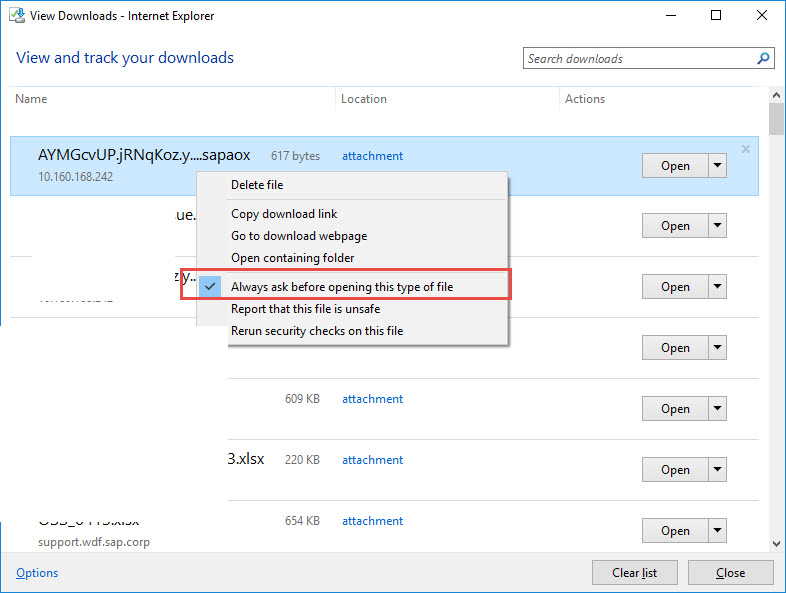Expand Open dropdown arrow in second download row
The height and width of the screenshot is (593, 786).
coord(717,226)
